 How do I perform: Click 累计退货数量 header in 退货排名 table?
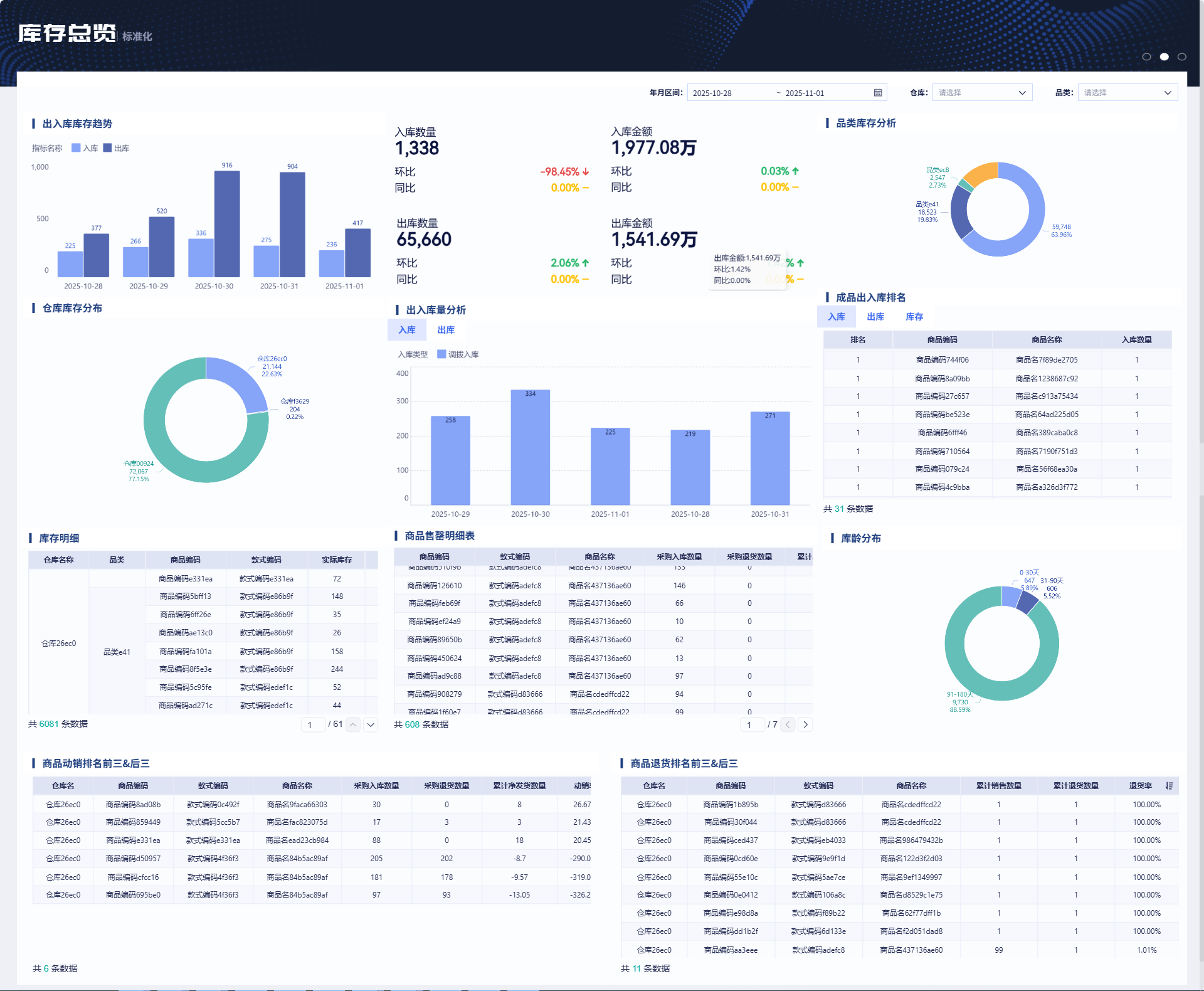click(1075, 786)
